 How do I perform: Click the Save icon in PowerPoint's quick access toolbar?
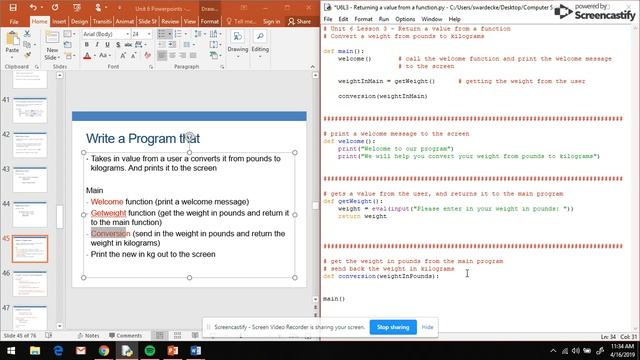coord(13,7)
